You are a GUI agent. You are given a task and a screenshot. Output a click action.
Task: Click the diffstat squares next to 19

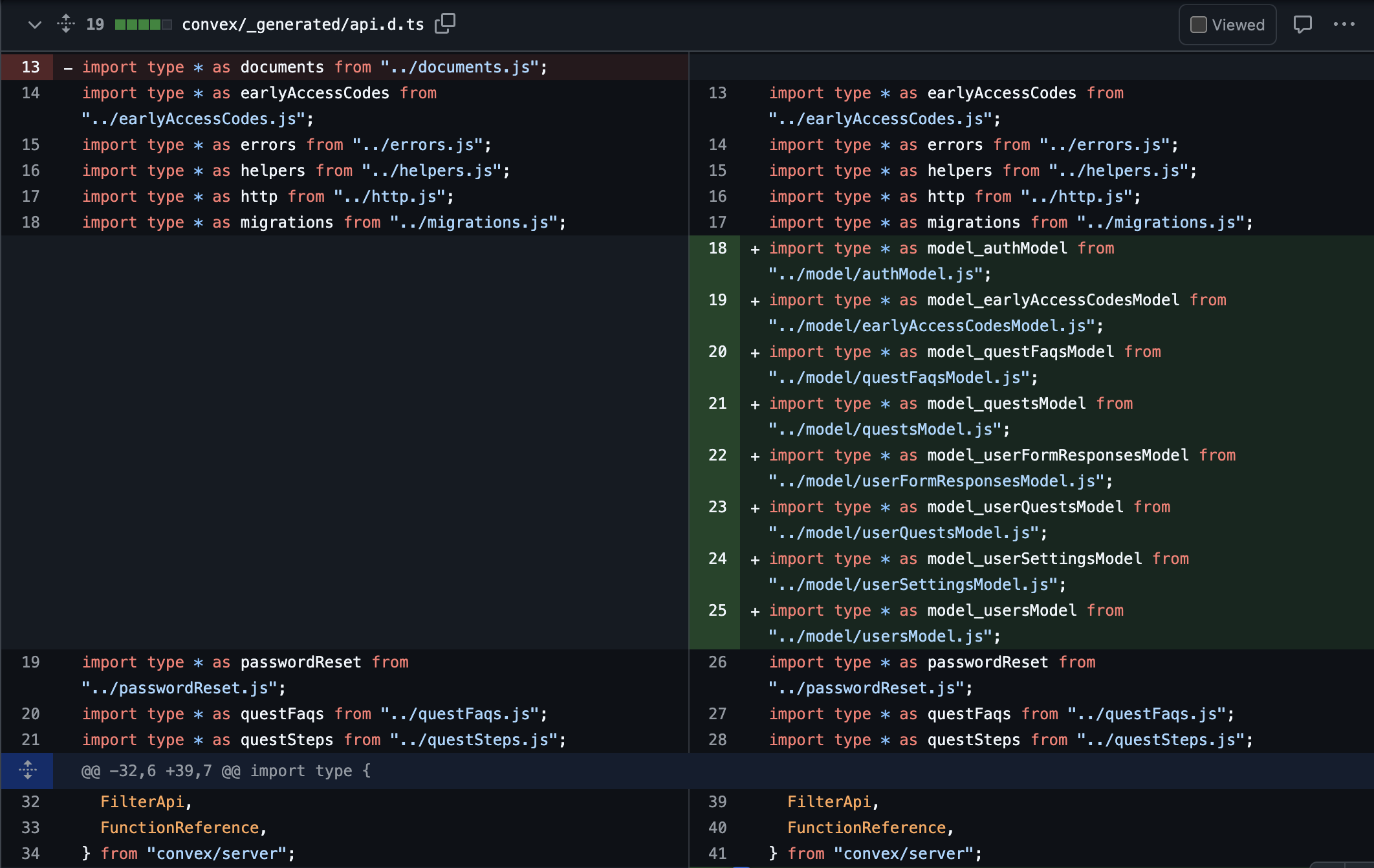(143, 25)
